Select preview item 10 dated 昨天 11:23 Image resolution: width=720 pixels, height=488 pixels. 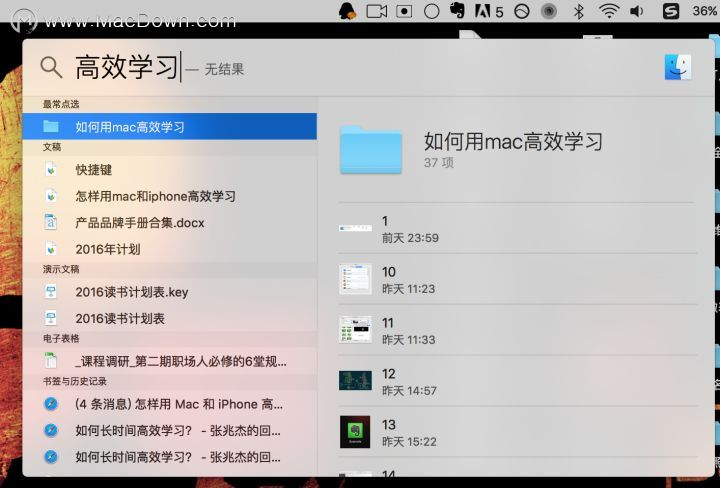click(x=518, y=279)
